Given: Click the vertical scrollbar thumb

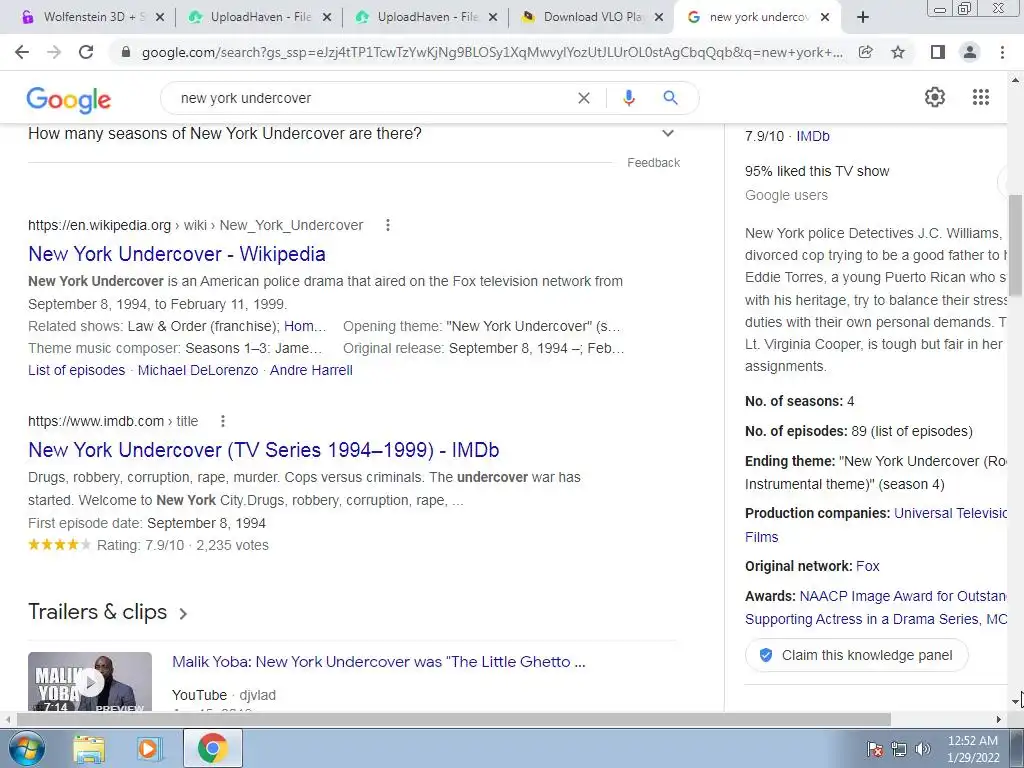Looking at the screenshot, I should [1016, 245].
